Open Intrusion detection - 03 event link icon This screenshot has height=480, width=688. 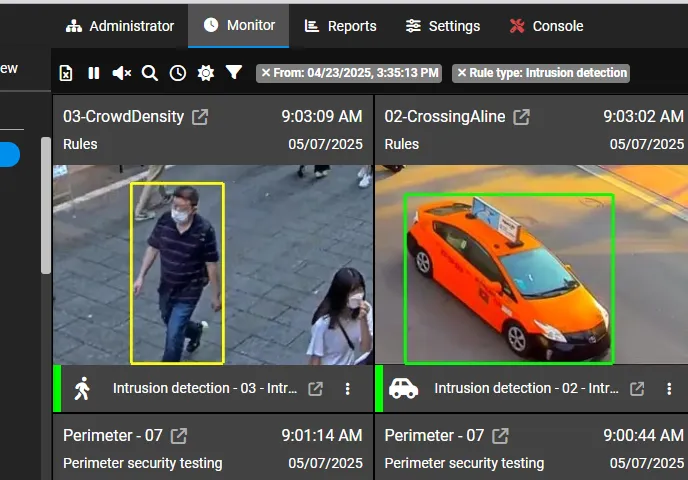click(x=315, y=389)
